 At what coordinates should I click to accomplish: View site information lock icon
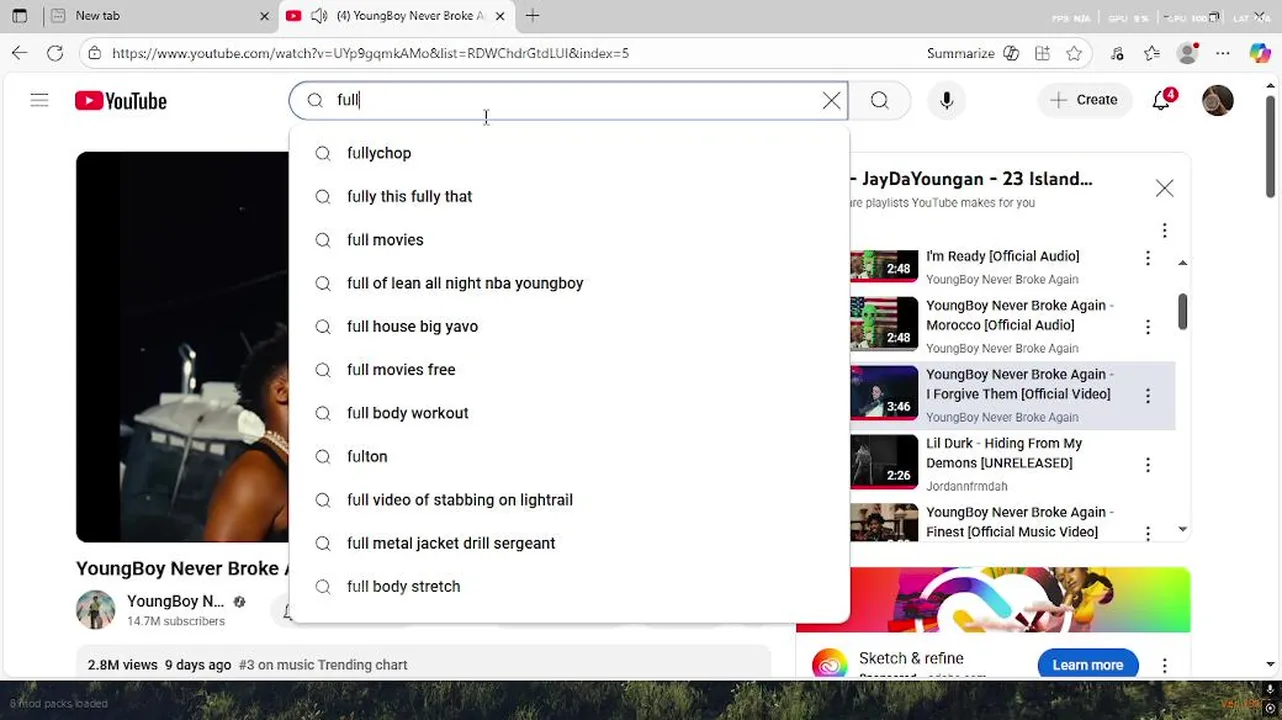tap(94, 53)
